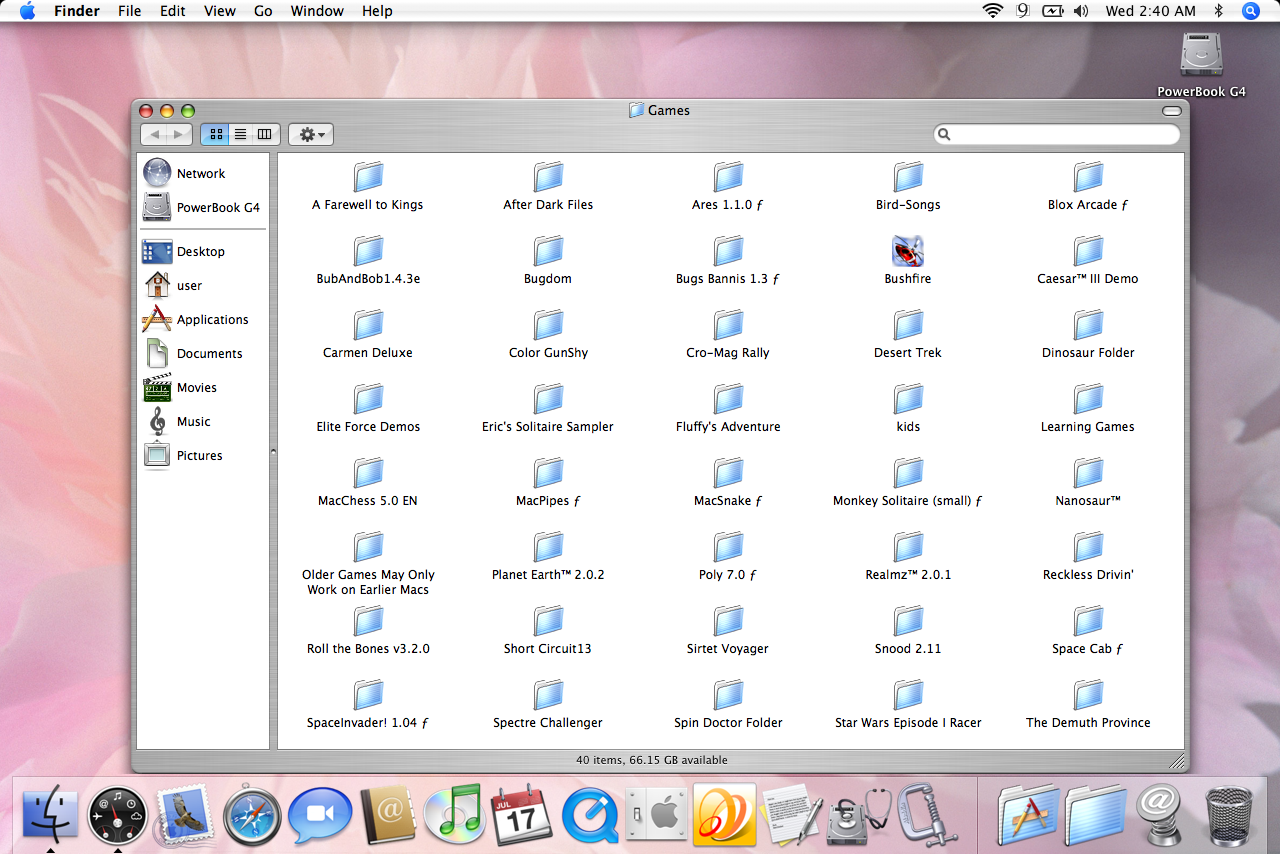Open Spotlight search in the menu bar
1280x854 pixels.
tap(1250, 11)
